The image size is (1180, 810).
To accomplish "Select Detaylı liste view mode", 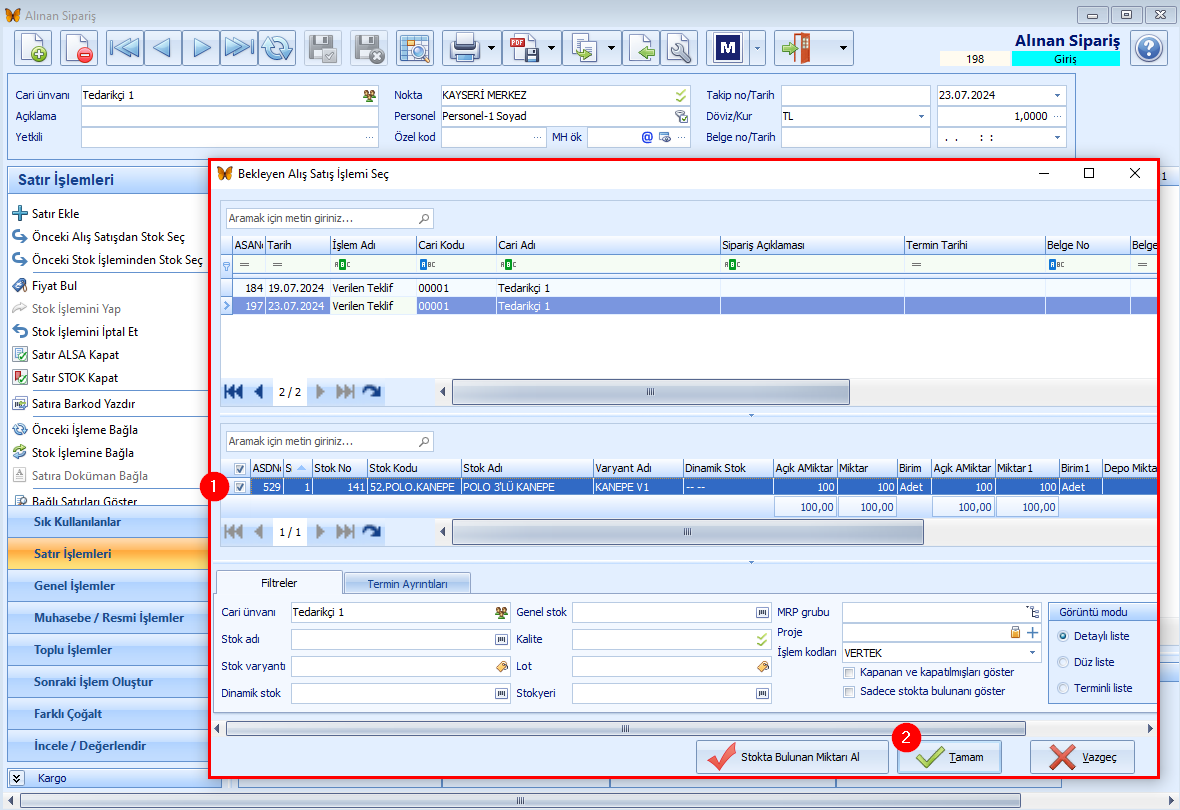I will coord(1063,636).
